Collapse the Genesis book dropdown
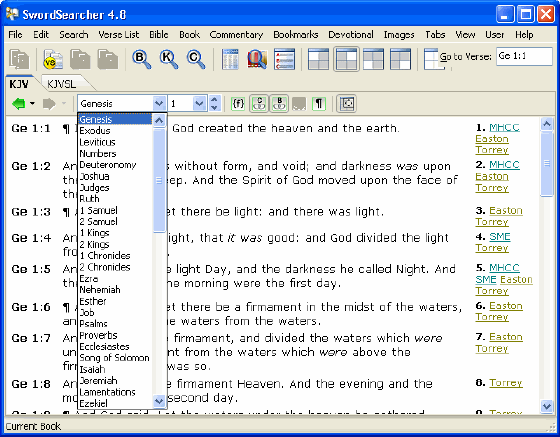The width and height of the screenshot is (560, 437). [x=159, y=104]
